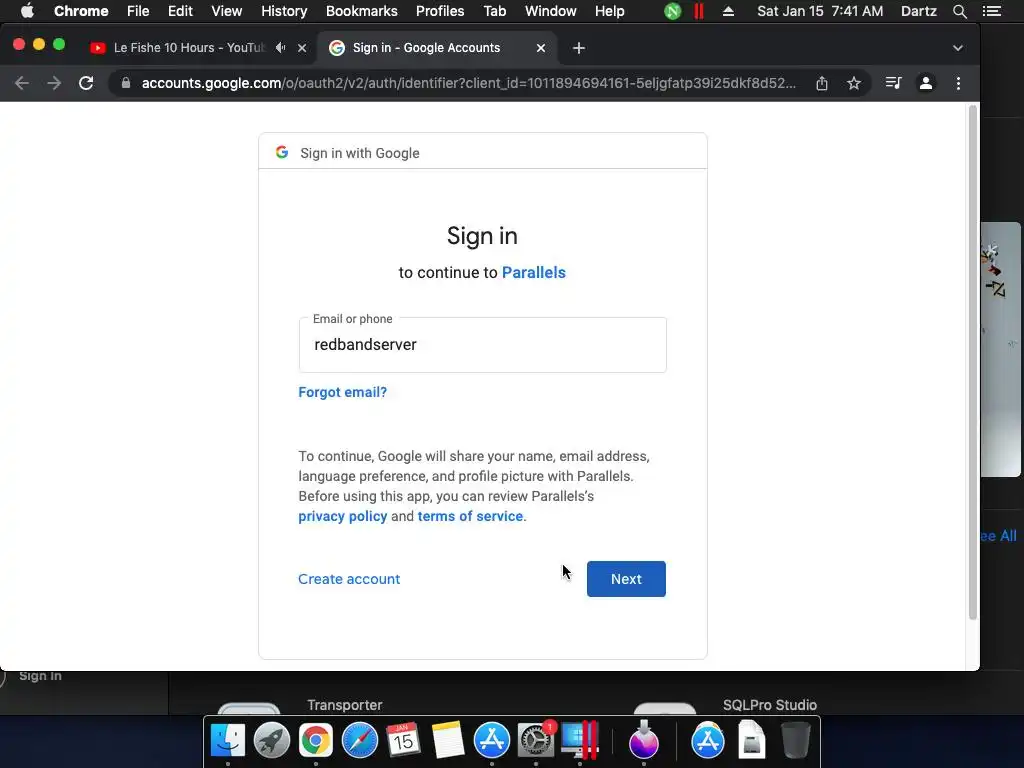1024x768 pixels.
Task: Open Calendar from the Dock
Action: coord(403,741)
